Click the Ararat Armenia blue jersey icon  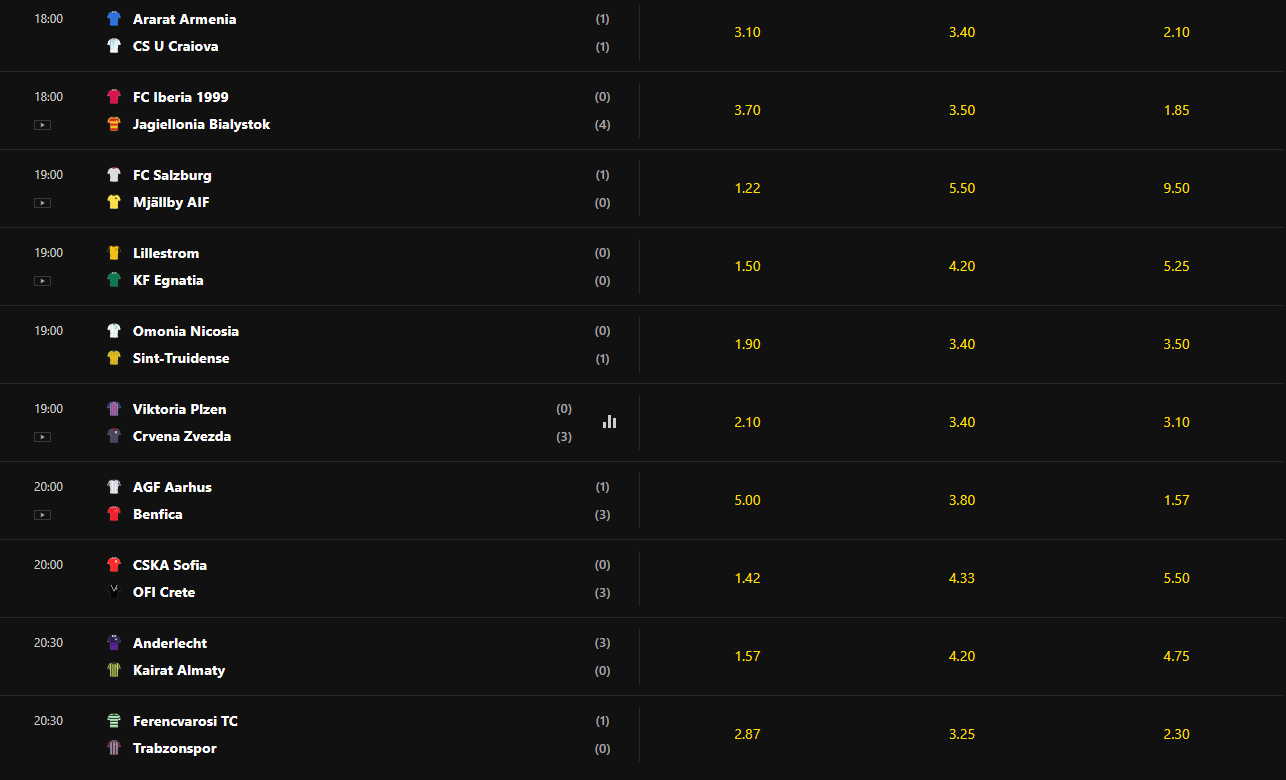[114, 19]
